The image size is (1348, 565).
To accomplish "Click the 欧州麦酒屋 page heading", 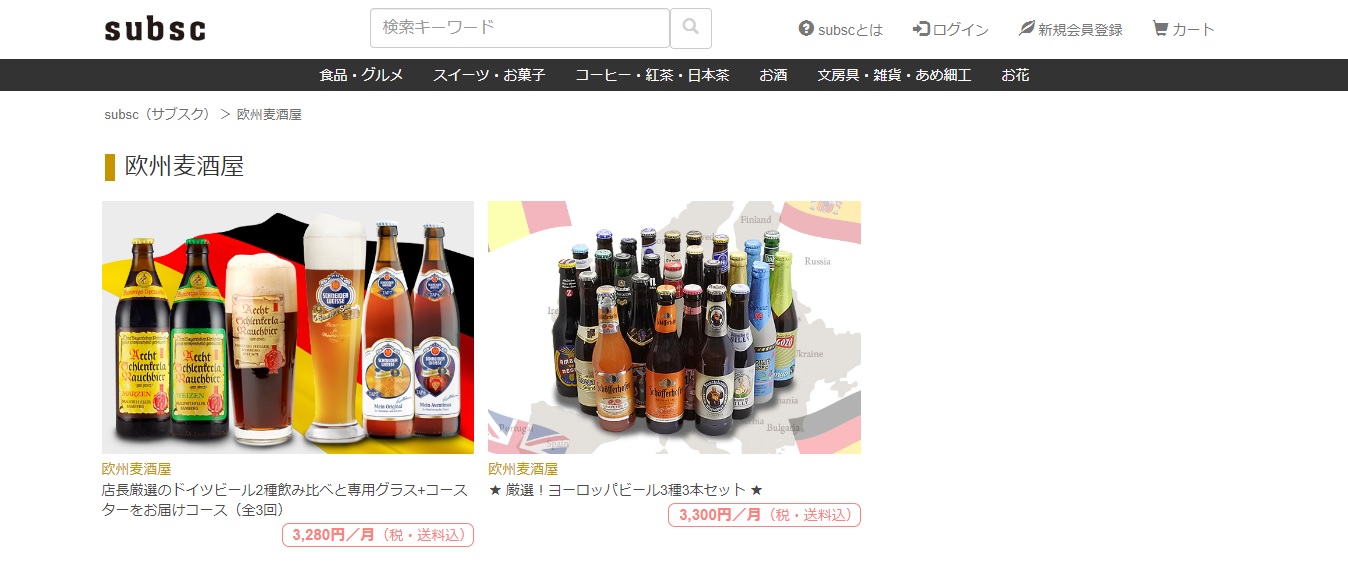I will pos(184,166).
